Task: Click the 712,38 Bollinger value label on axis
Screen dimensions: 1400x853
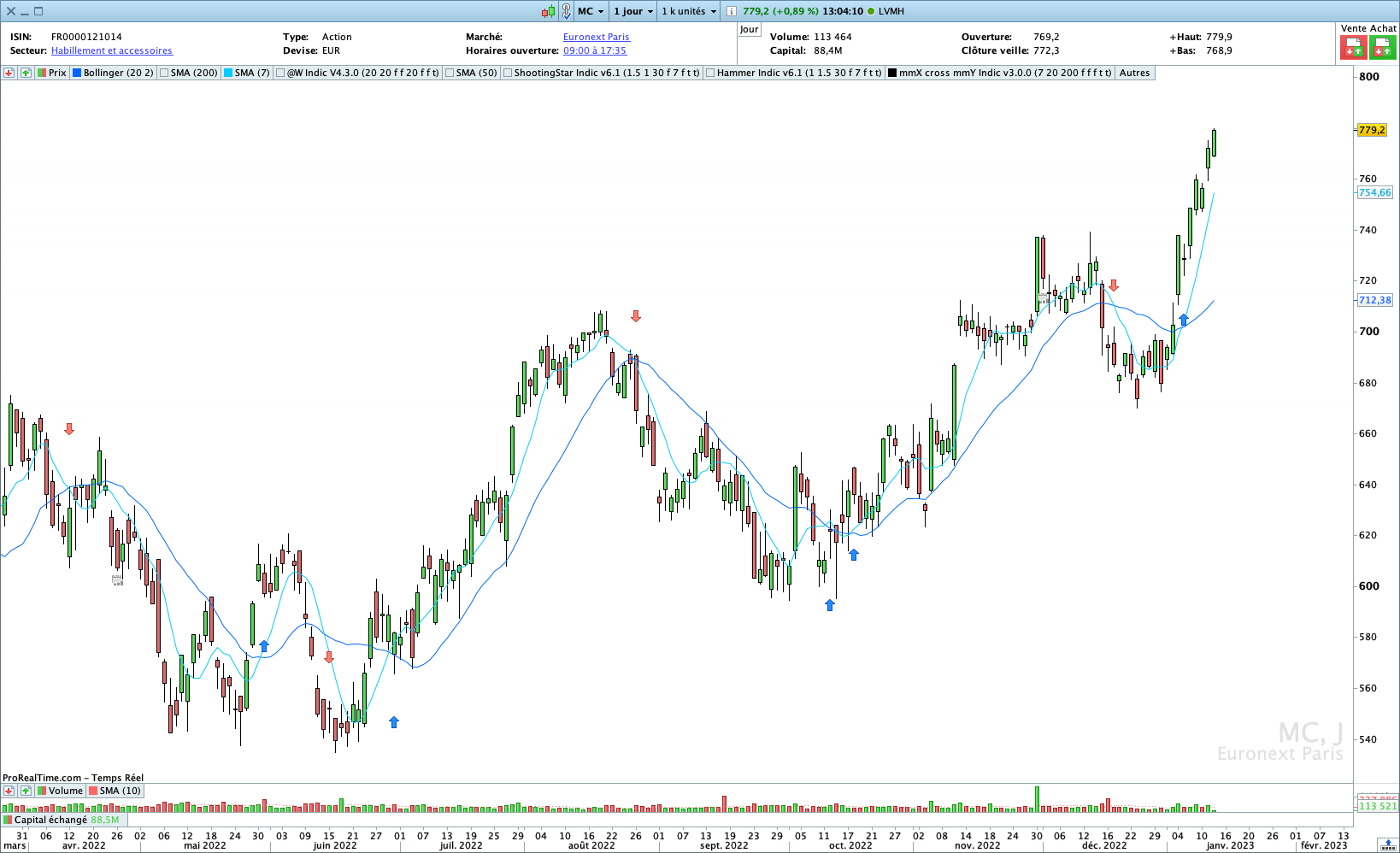Action: click(1375, 300)
